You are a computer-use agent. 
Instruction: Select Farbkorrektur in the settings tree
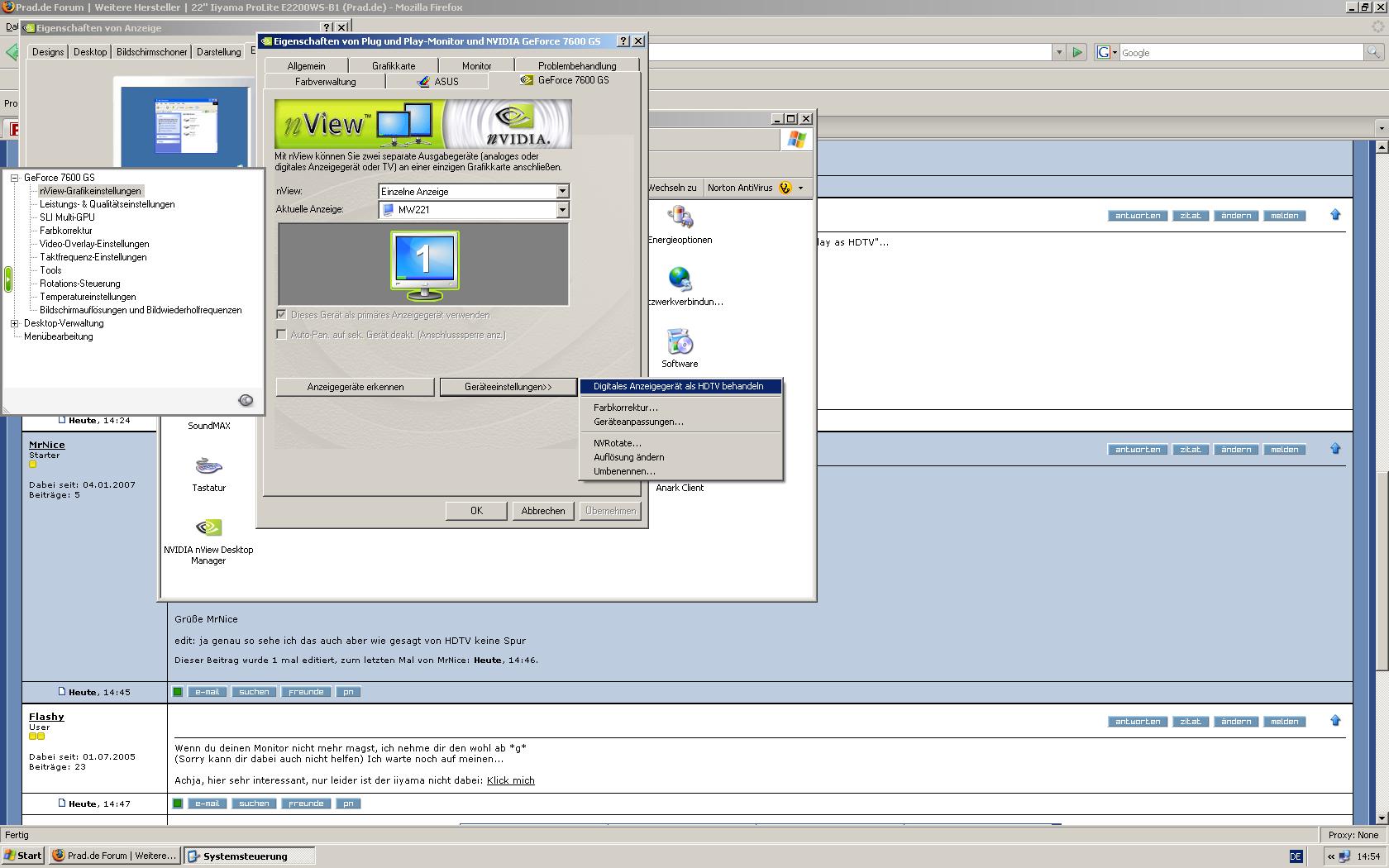[66, 231]
